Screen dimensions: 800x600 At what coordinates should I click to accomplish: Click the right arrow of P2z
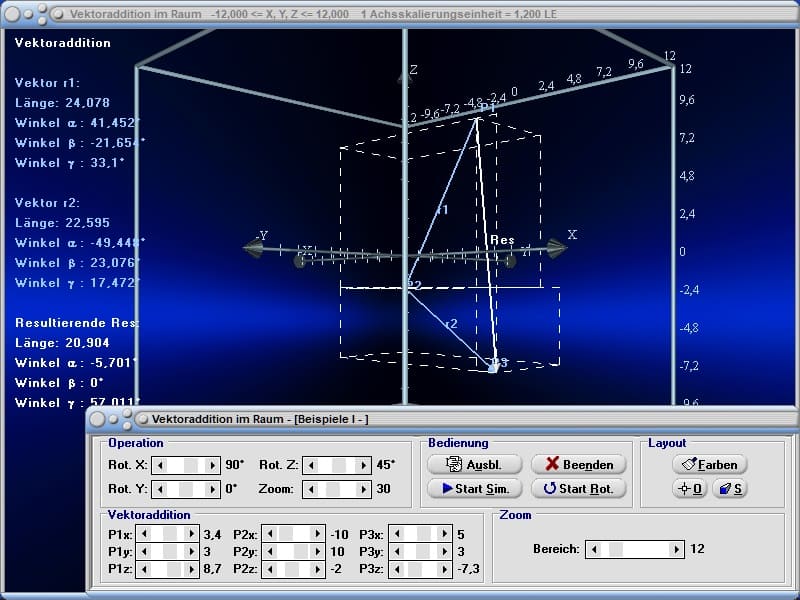click(317, 569)
